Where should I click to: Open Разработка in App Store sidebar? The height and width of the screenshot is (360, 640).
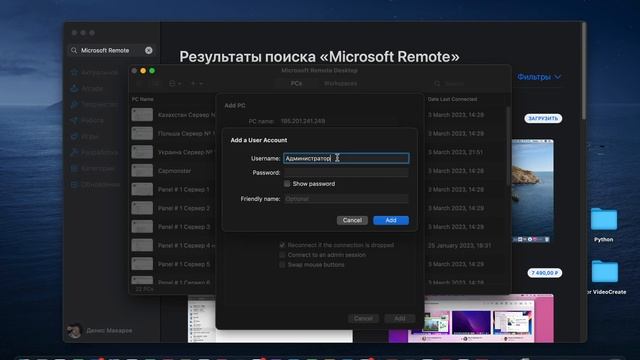[x=94, y=152]
